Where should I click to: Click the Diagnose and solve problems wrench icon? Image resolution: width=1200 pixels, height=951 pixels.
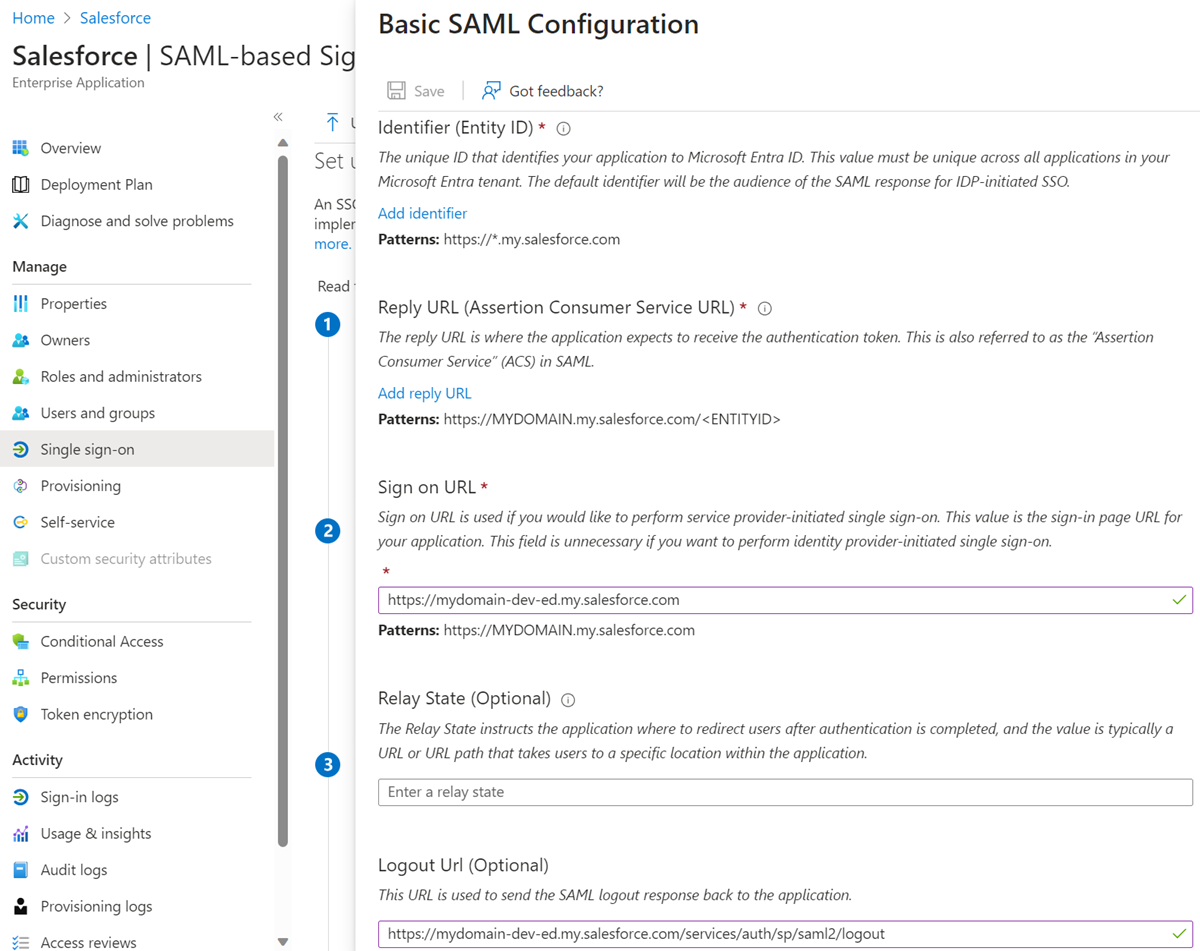pos(20,221)
